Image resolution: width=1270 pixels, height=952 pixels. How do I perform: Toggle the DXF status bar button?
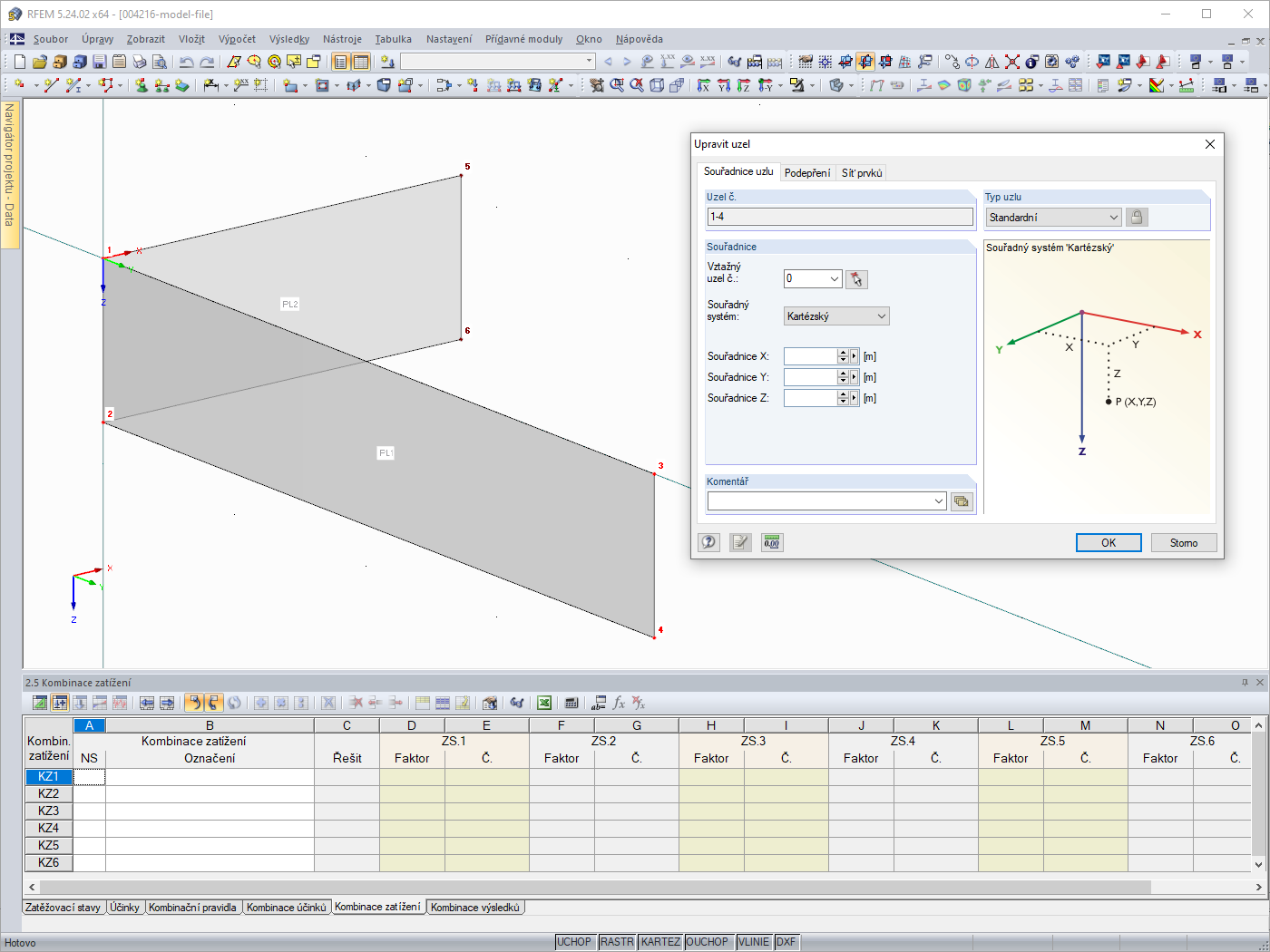tap(786, 942)
